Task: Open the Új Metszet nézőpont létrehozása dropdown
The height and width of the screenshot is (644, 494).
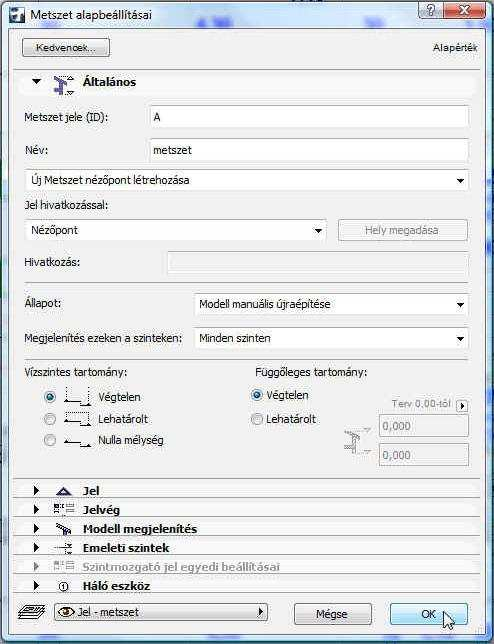Action: pyautogui.click(x=246, y=180)
